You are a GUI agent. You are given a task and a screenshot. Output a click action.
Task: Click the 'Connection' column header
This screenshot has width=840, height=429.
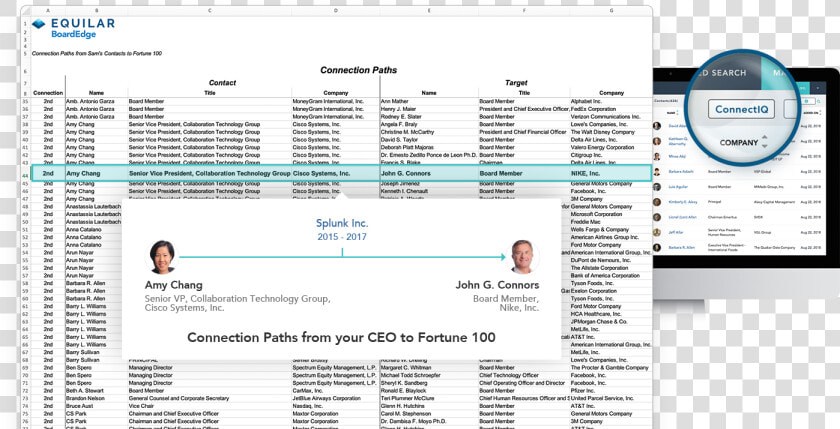coord(48,93)
